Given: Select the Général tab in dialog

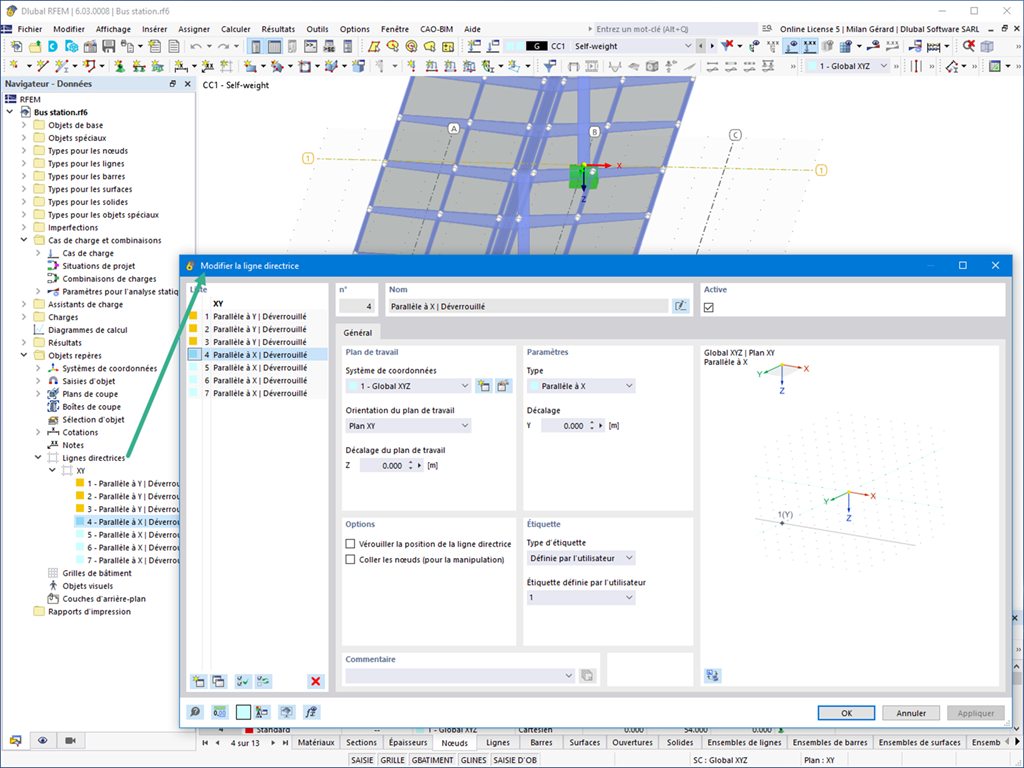Looking at the screenshot, I should (358, 332).
